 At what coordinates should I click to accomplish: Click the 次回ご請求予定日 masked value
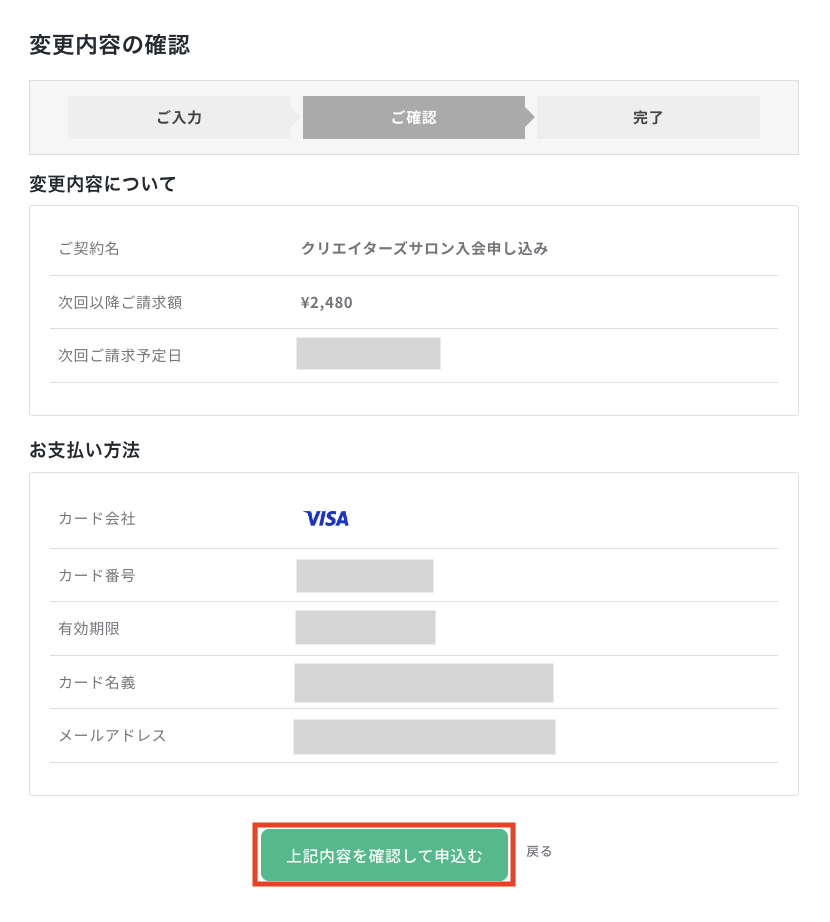point(368,353)
